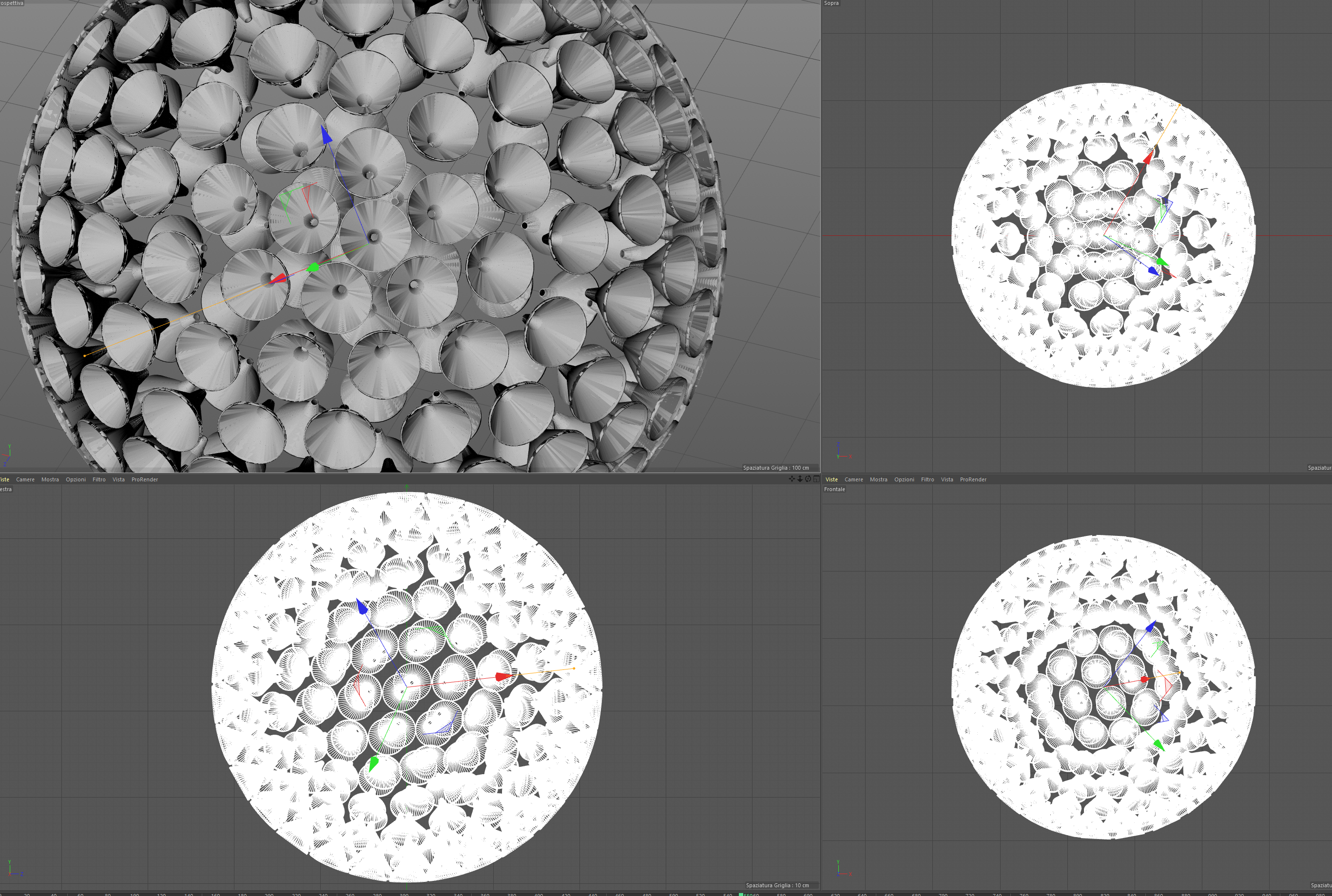Image resolution: width=1332 pixels, height=896 pixels.
Task: Click the Frontale viewport name label
Action: click(834, 489)
